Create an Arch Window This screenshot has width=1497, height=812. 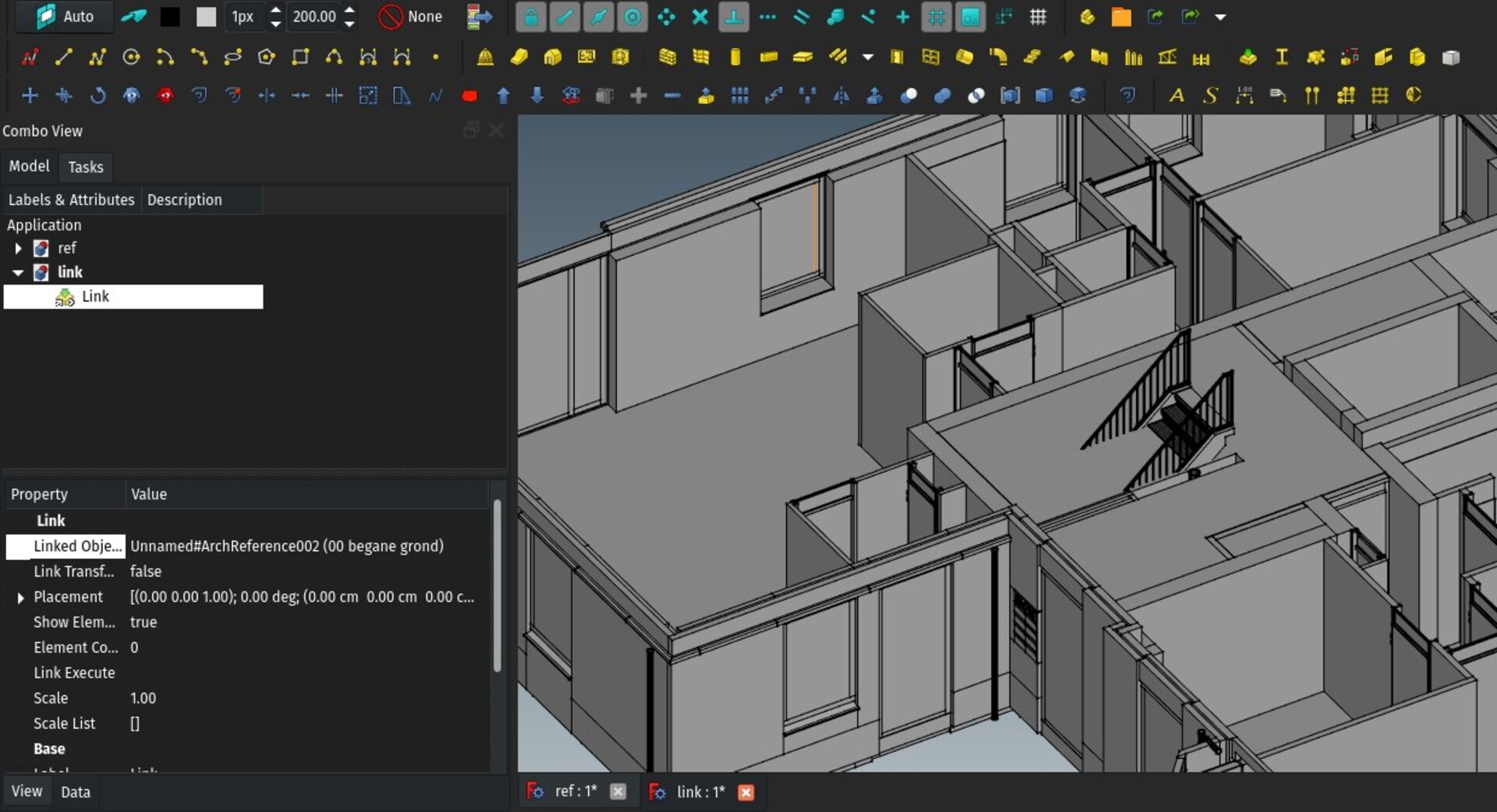point(930,57)
